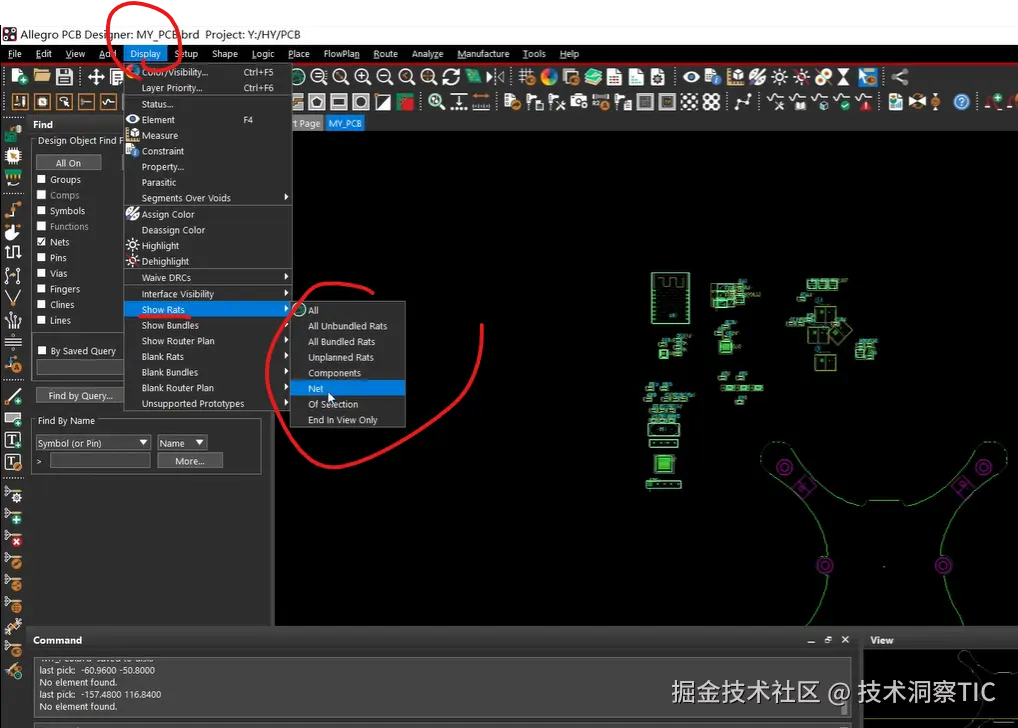Click the Refresh display circular arrows icon
Viewport: 1018px width, 728px height.
coord(451,77)
